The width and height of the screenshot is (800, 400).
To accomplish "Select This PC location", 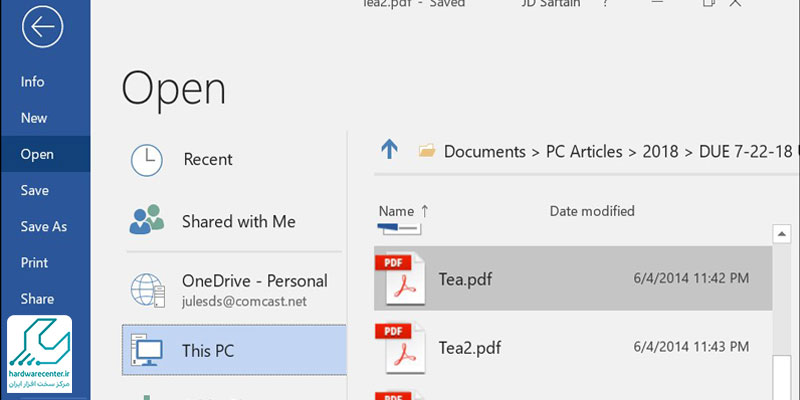I will click(234, 350).
